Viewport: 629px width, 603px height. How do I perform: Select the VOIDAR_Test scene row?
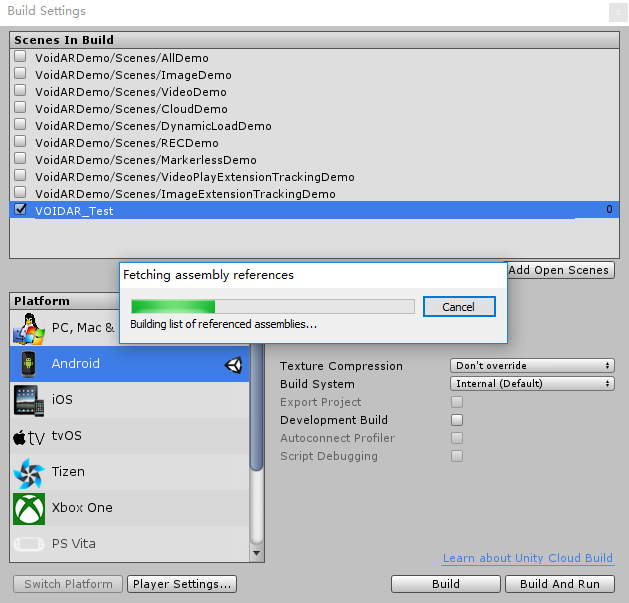[314, 210]
